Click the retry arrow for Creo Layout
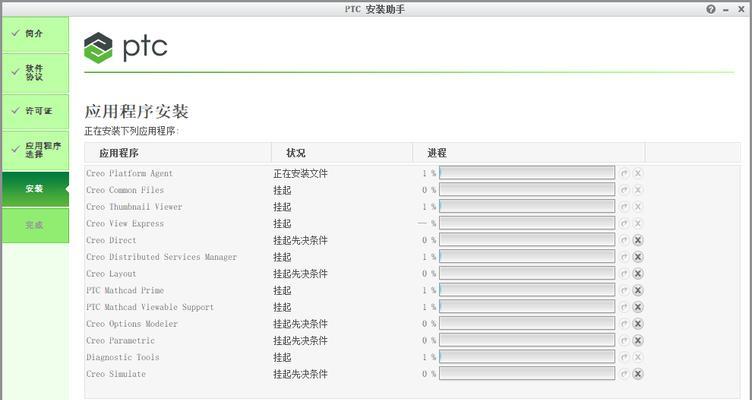This screenshot has width=752, height=400. (624, 274)
